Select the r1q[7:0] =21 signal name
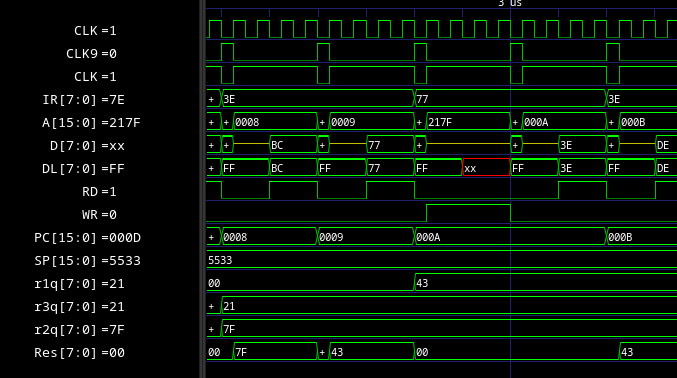Screen dimensions: 677x378 click(79, 283)
